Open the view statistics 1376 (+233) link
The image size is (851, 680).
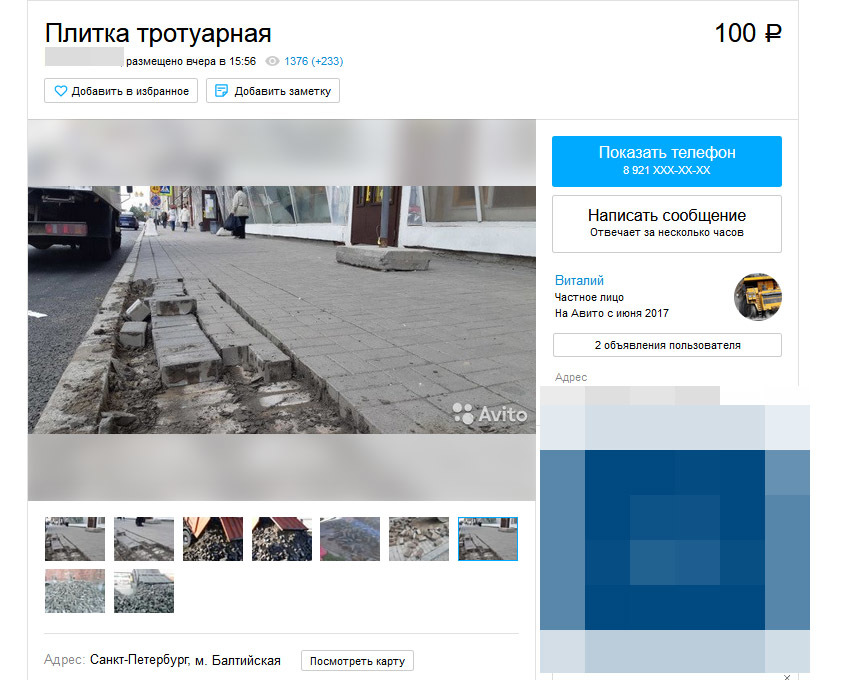coord(313,61)
